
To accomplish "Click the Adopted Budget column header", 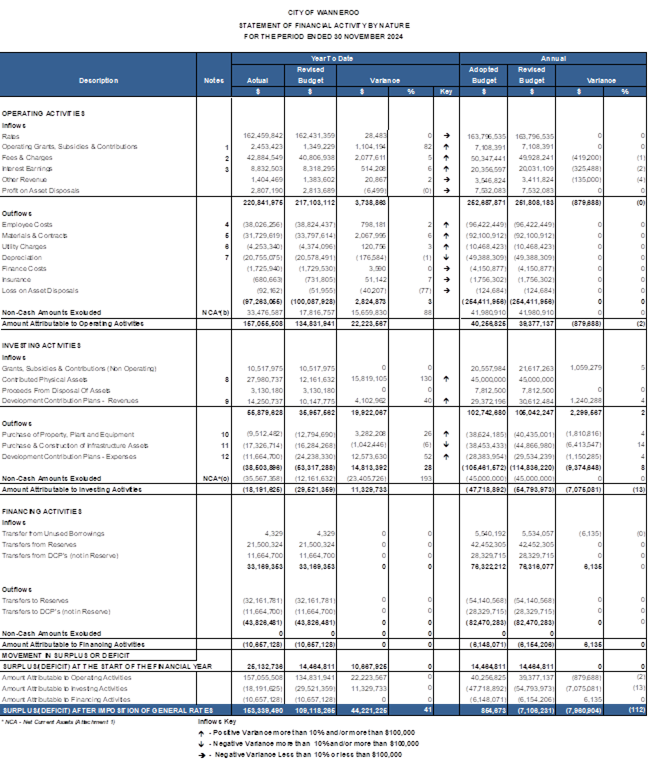I will (x=484, y=75).
